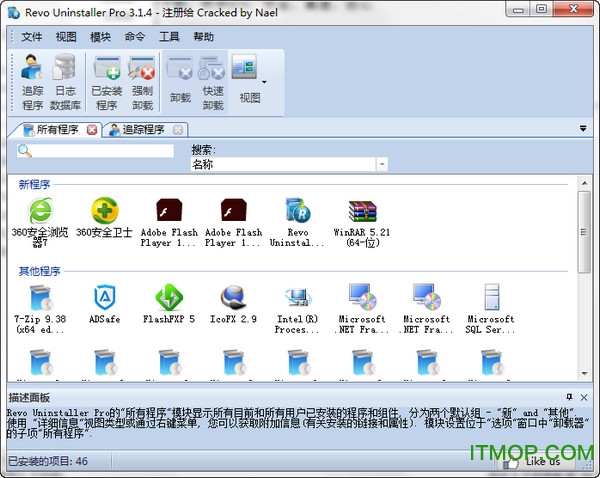Open the 视图 menu in menu bar
The width and height of the screenshot is (600, 478).
(66, 37)
